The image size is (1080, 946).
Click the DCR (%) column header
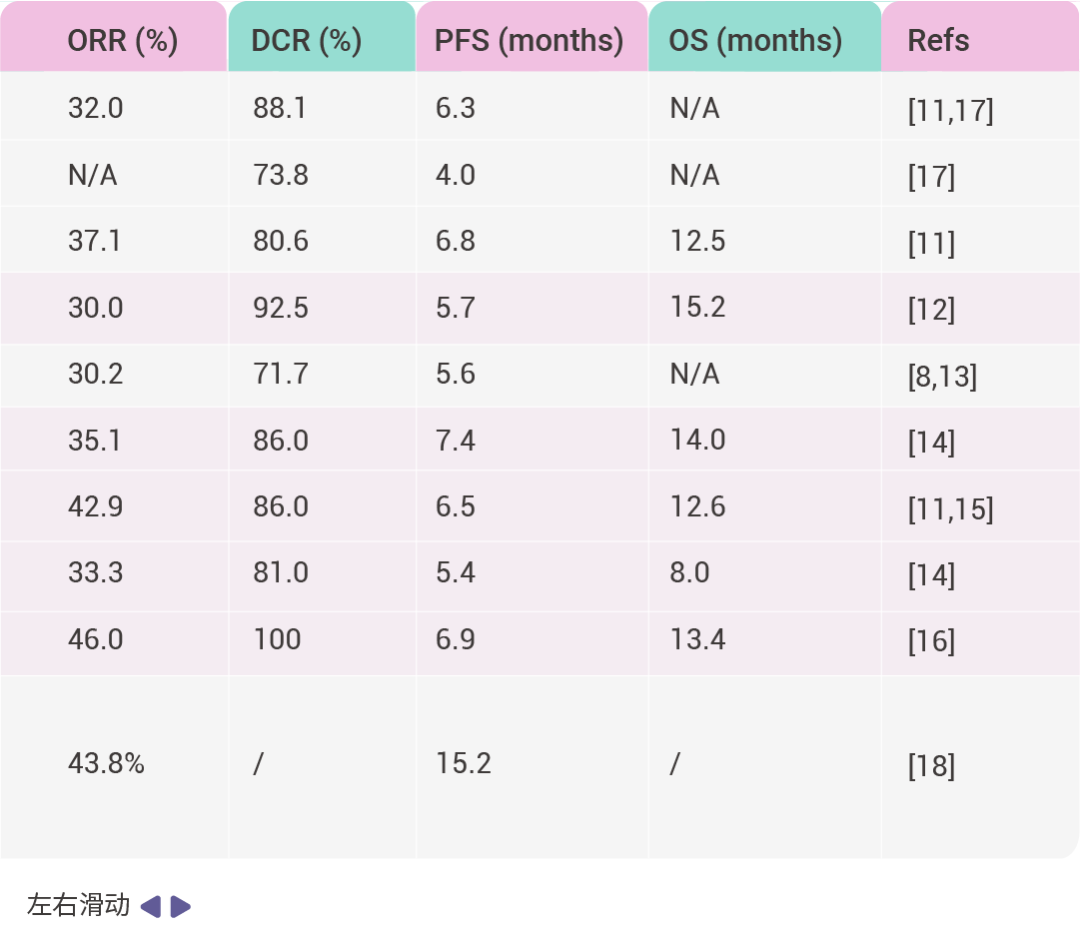tap(306, 41)
